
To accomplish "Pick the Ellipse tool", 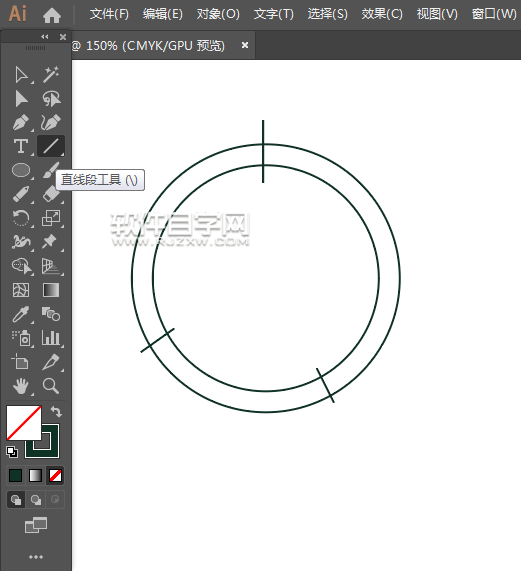I will 21,170.
